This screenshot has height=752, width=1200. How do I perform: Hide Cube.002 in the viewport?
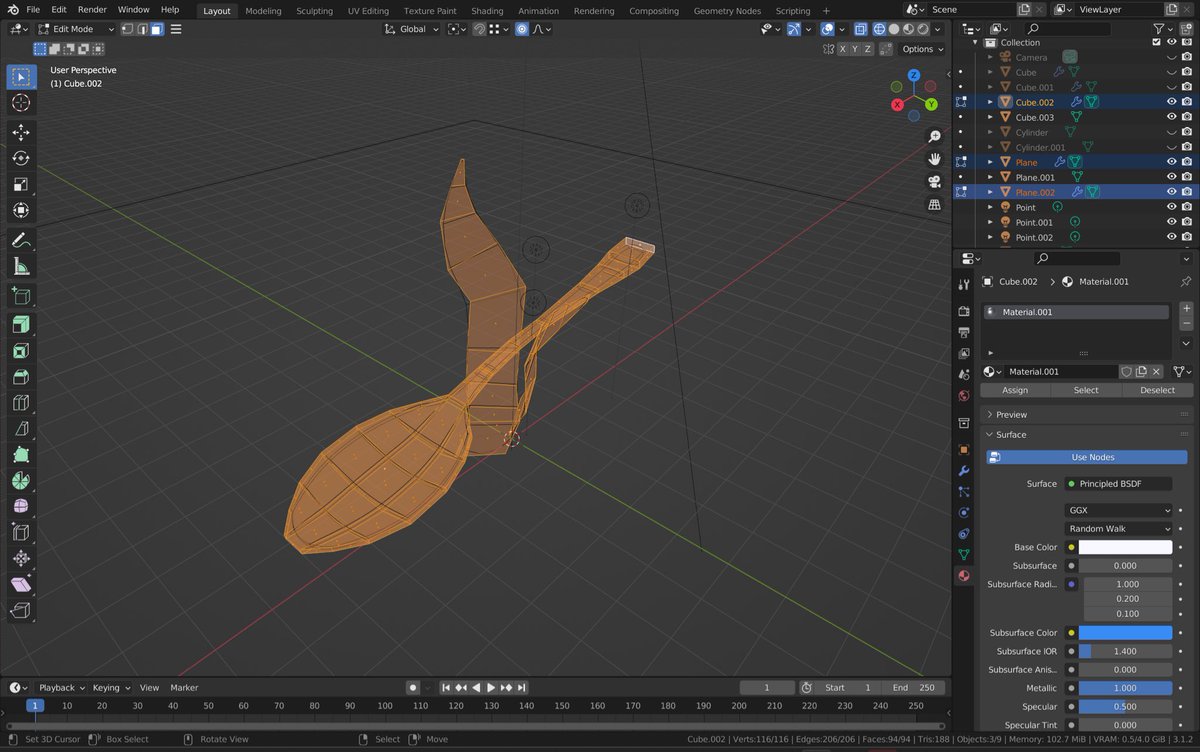1171,101
